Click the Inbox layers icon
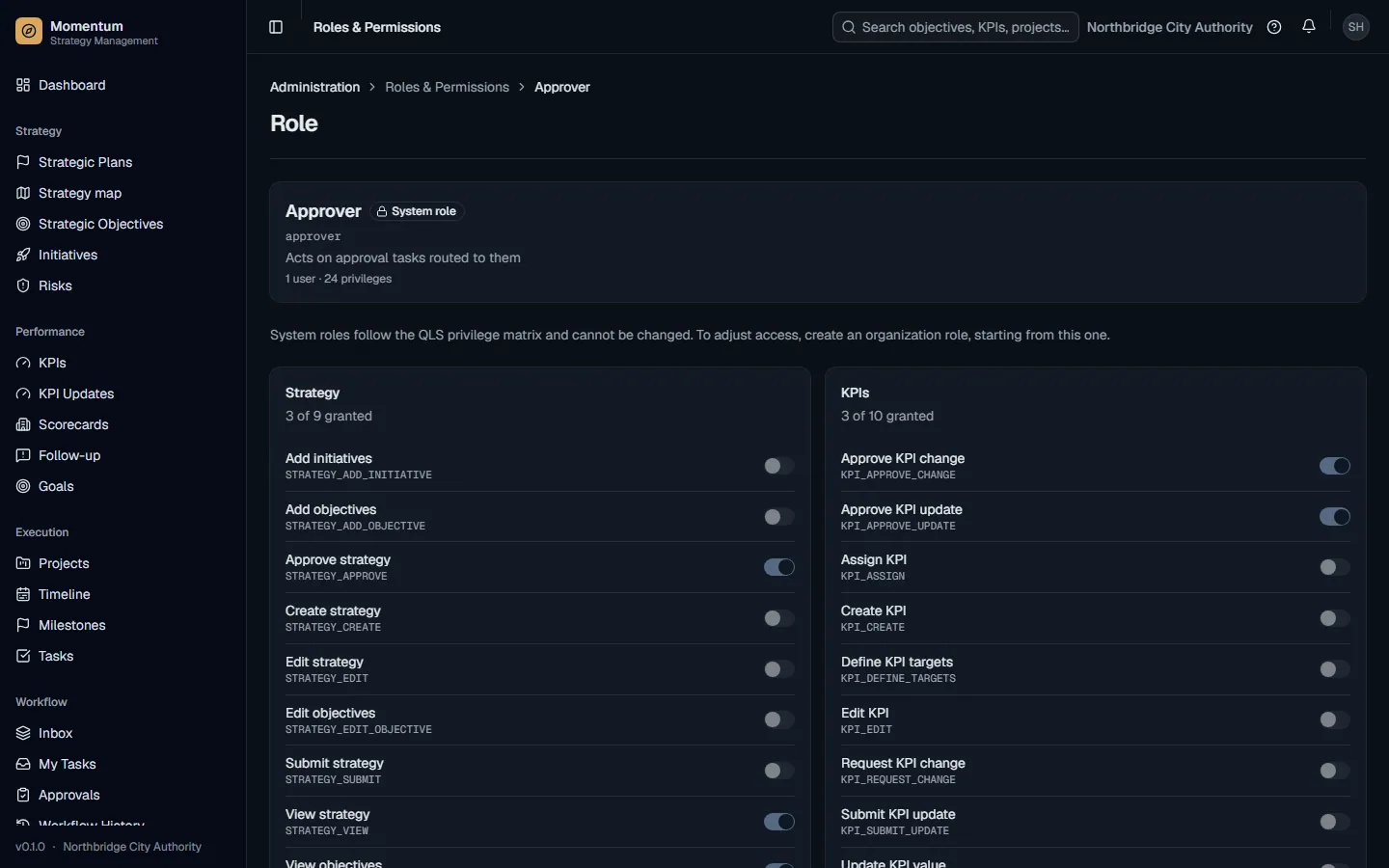Image resolution: width=1389 pixels, height=868 pixels. pyautogui.click(x=23, y=733)
